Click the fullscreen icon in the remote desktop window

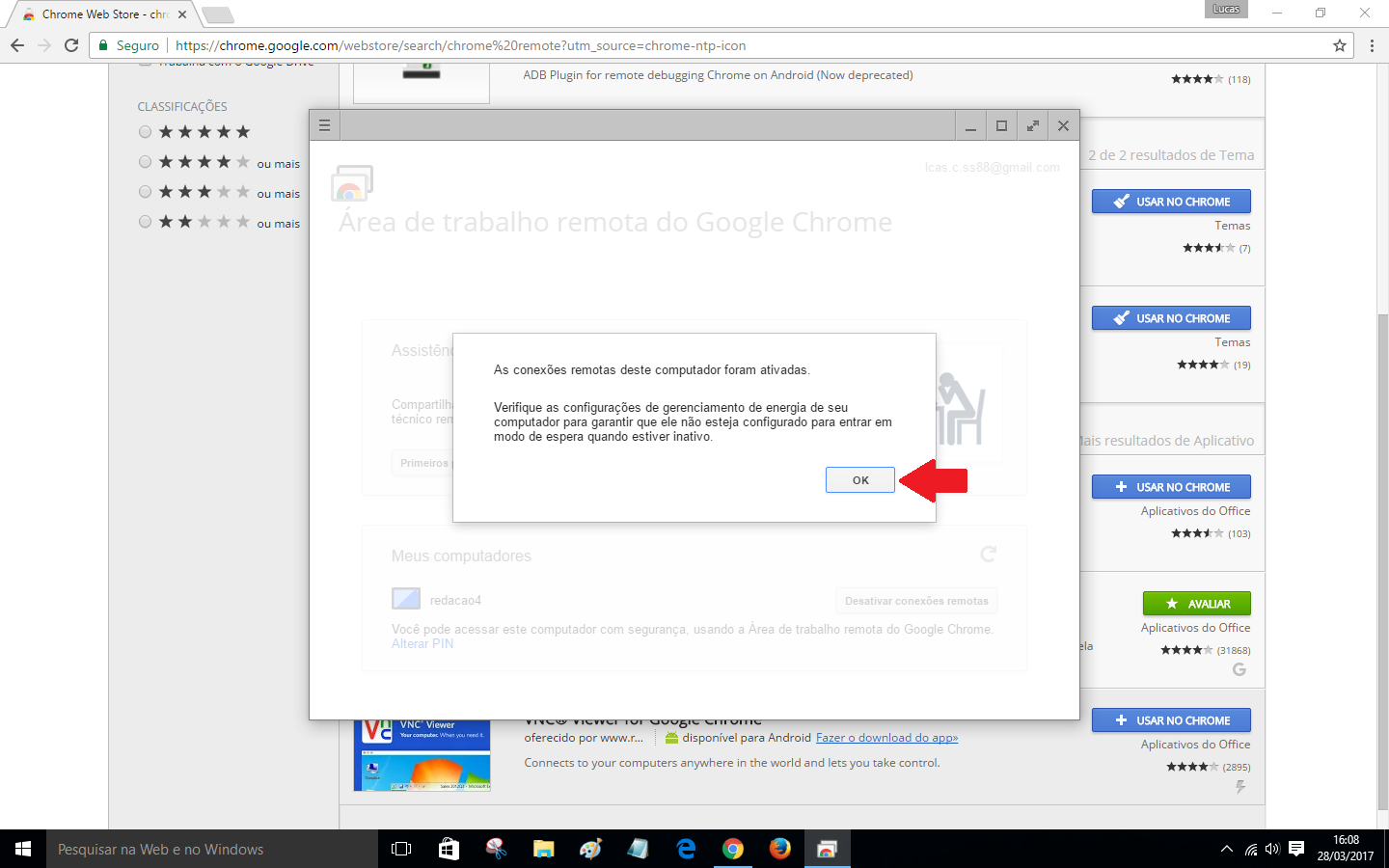pyautogui.click(x=1032, y=125)
